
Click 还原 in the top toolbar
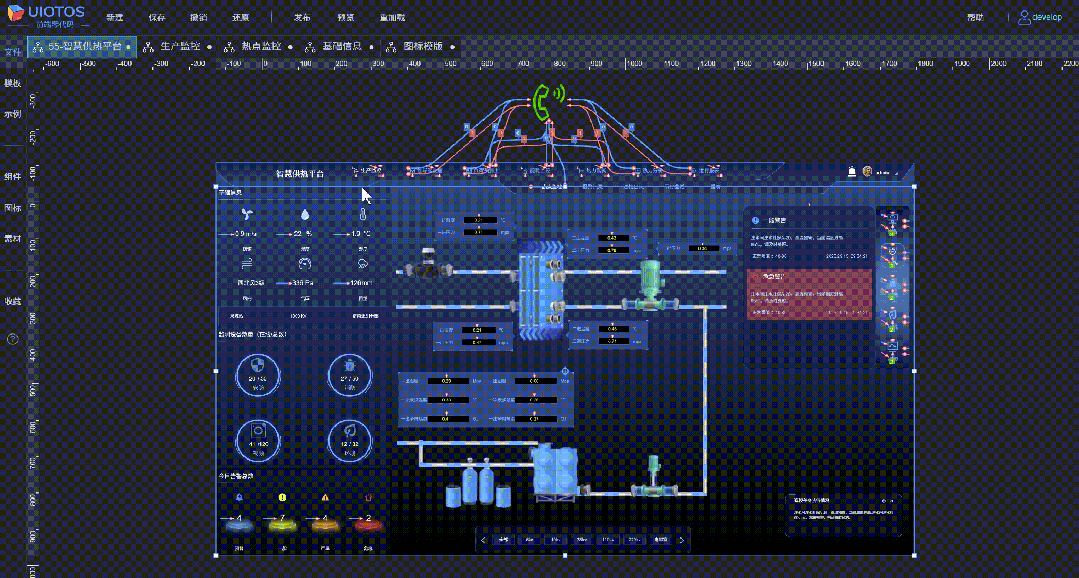tap(240, 18)
